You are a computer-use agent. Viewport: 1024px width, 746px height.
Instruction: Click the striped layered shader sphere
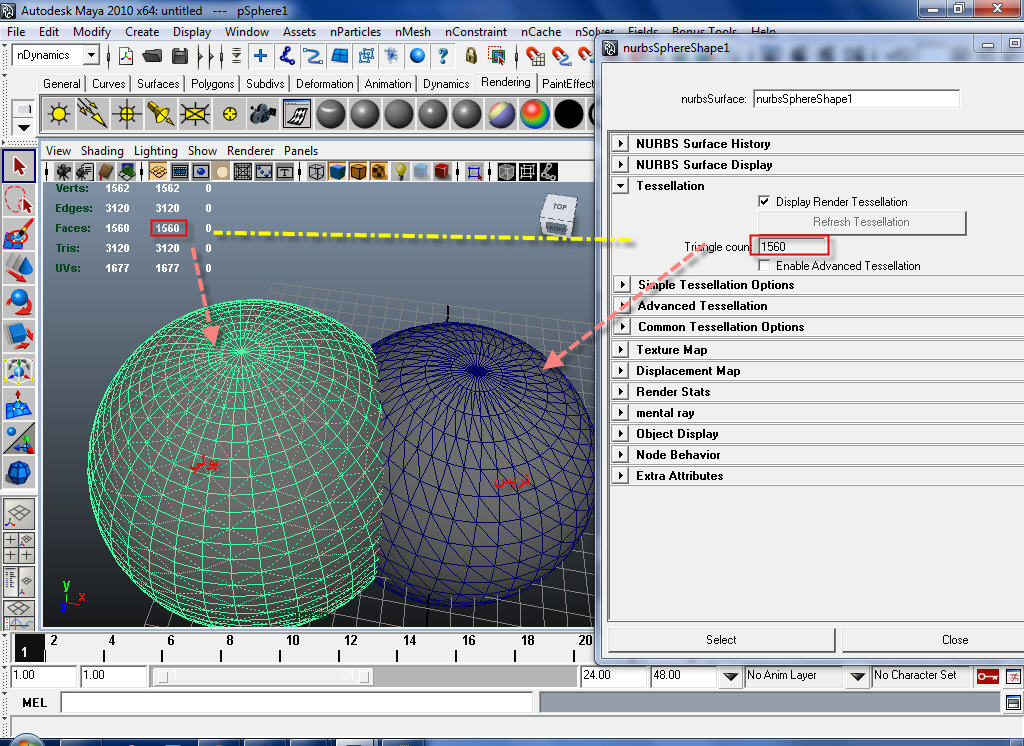pos(501,114)
